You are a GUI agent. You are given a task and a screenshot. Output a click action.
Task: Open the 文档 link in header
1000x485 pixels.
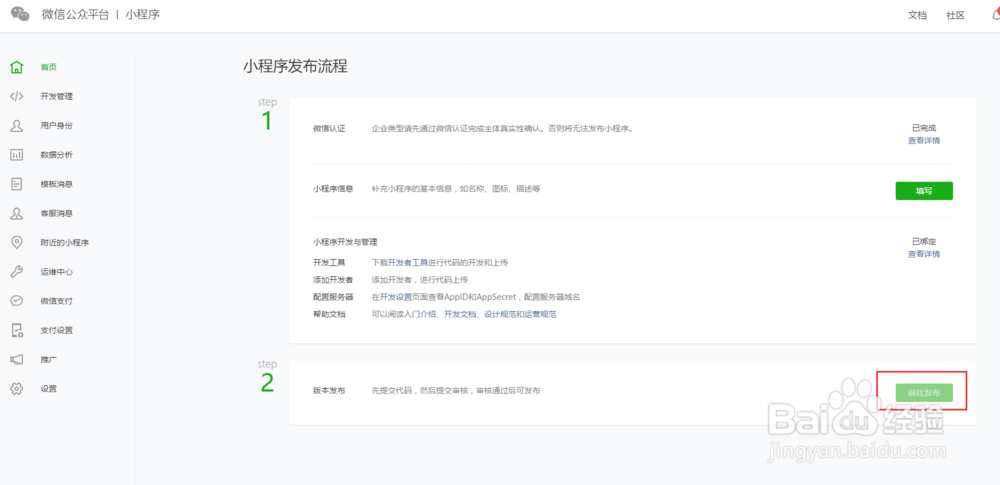point(917,15)
